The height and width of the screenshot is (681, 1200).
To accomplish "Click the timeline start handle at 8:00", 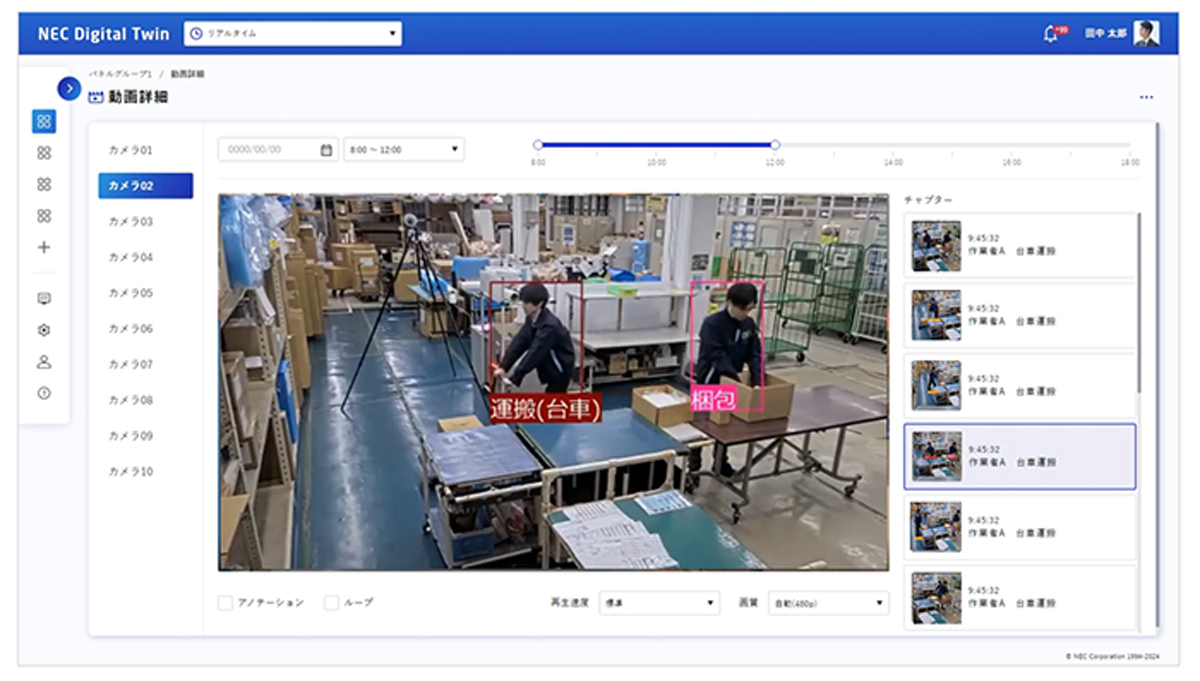I will click(x=538, y=145).
